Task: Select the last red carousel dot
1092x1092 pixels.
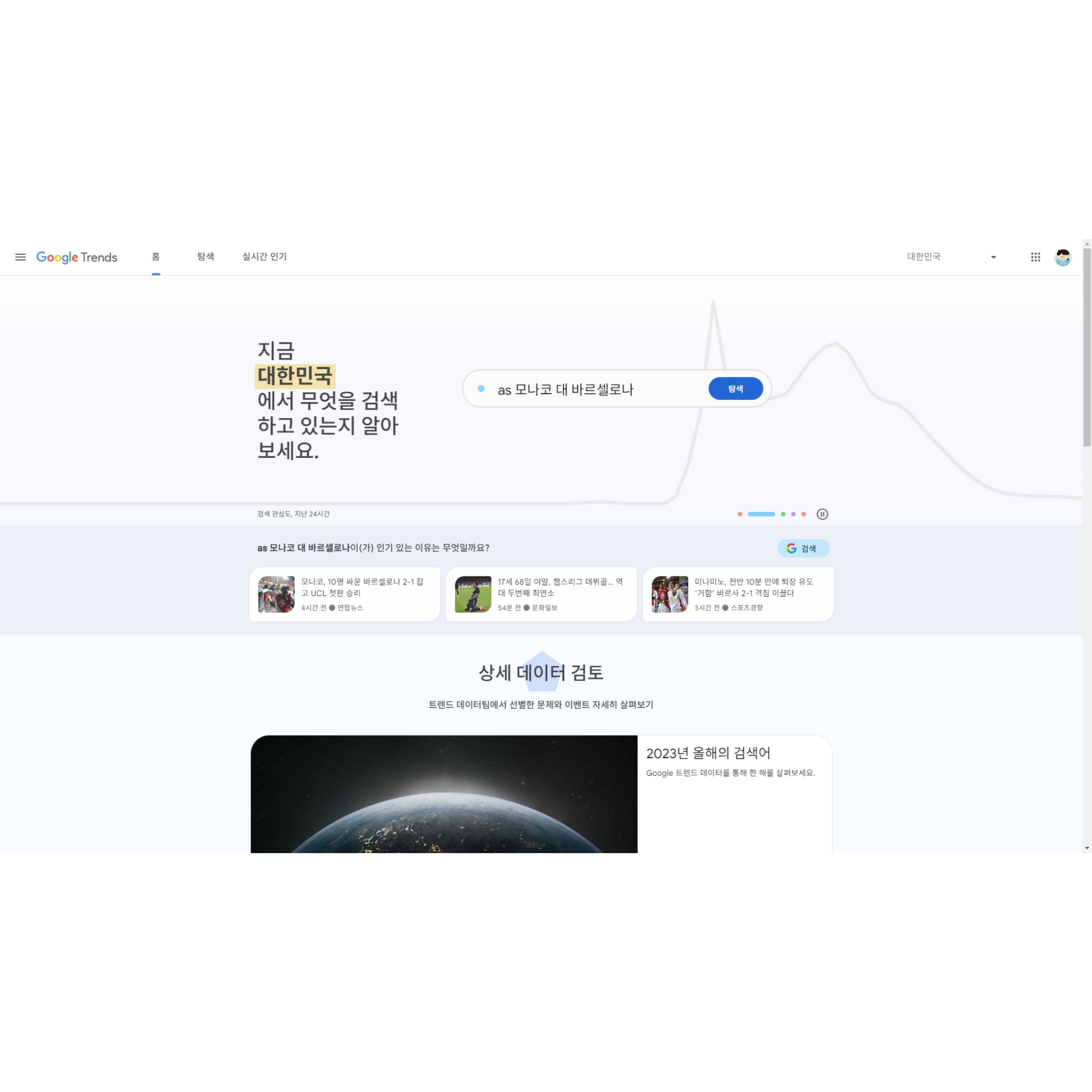Action: point(803,514)
